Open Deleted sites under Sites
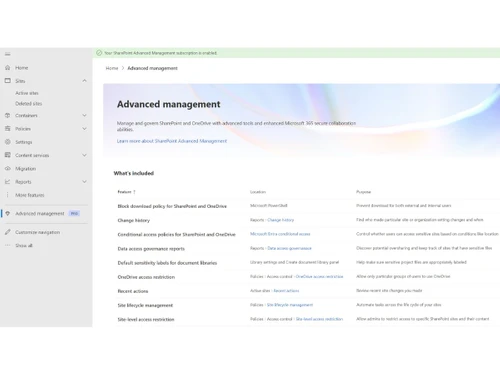 pyautogui.click(x=29, y=104)
